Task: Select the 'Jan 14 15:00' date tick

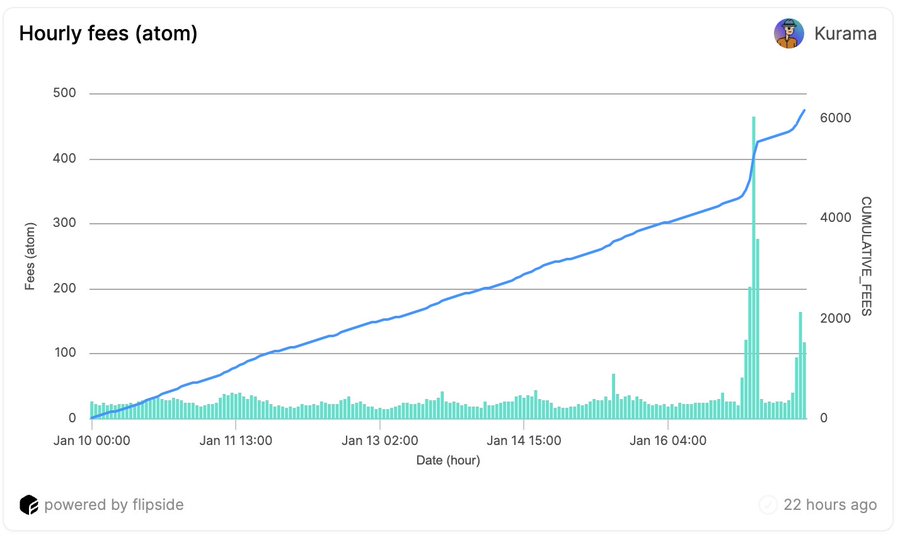Action: click(523, 439)
